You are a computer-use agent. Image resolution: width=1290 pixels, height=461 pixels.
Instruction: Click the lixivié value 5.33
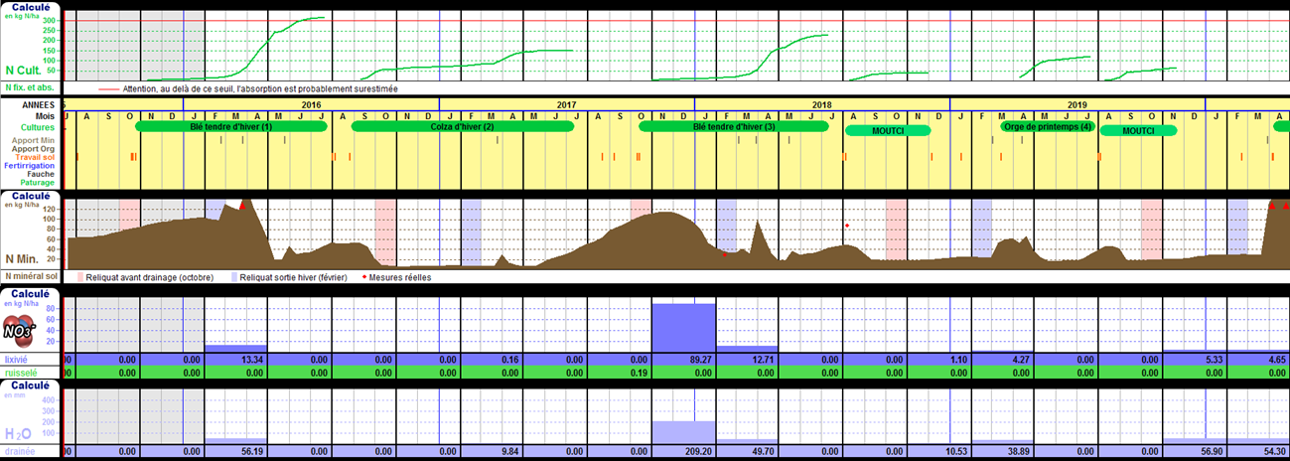point(1216,358)
